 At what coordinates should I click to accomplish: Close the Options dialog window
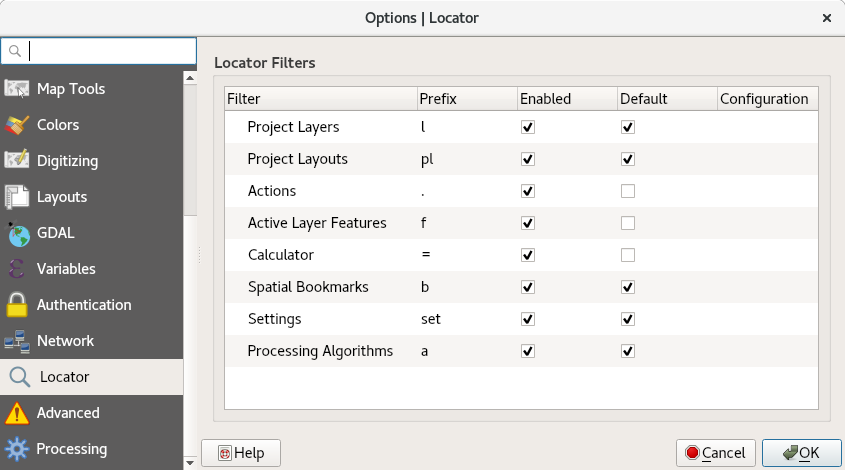pyautogui.click(x=827, y=18)
